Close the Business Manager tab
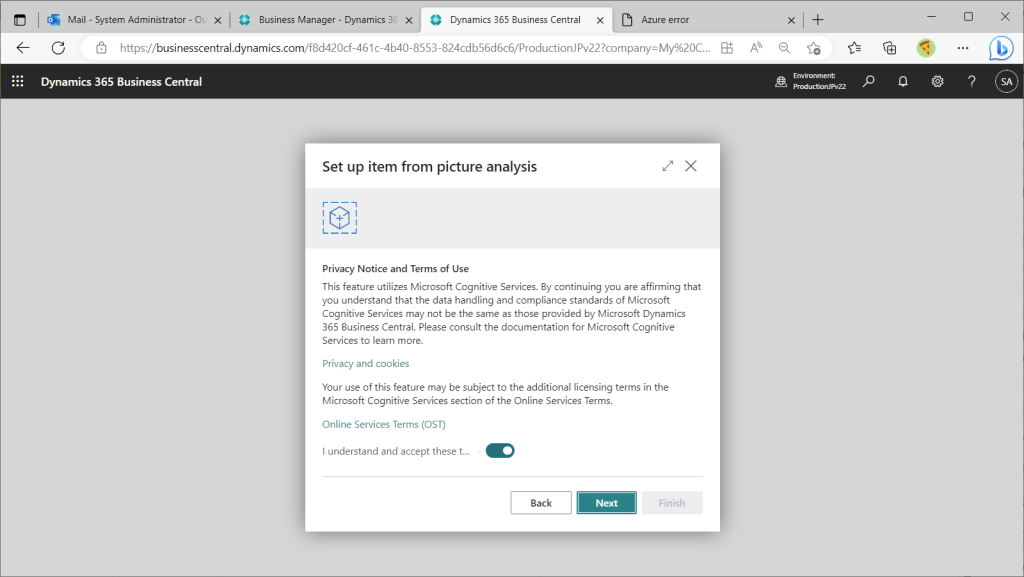This screenshot has height=577, width=1024. [x=409, y=20]
